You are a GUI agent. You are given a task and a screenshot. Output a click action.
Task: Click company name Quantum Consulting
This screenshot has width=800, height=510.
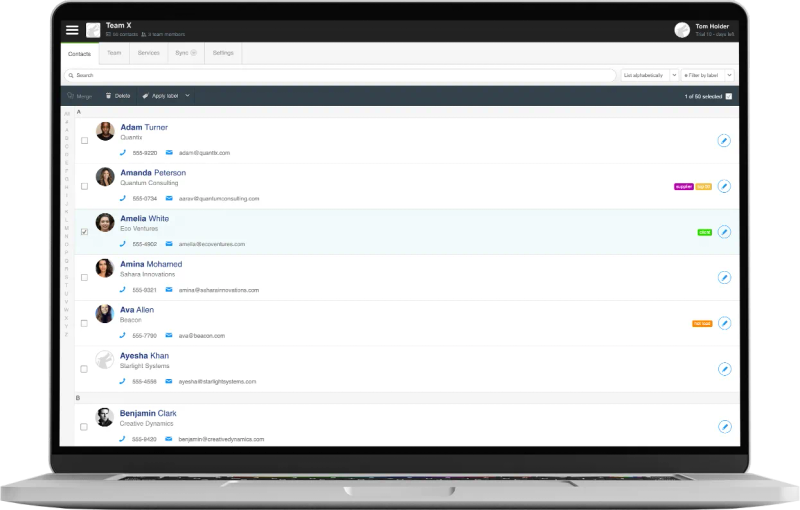pos(149,183)
